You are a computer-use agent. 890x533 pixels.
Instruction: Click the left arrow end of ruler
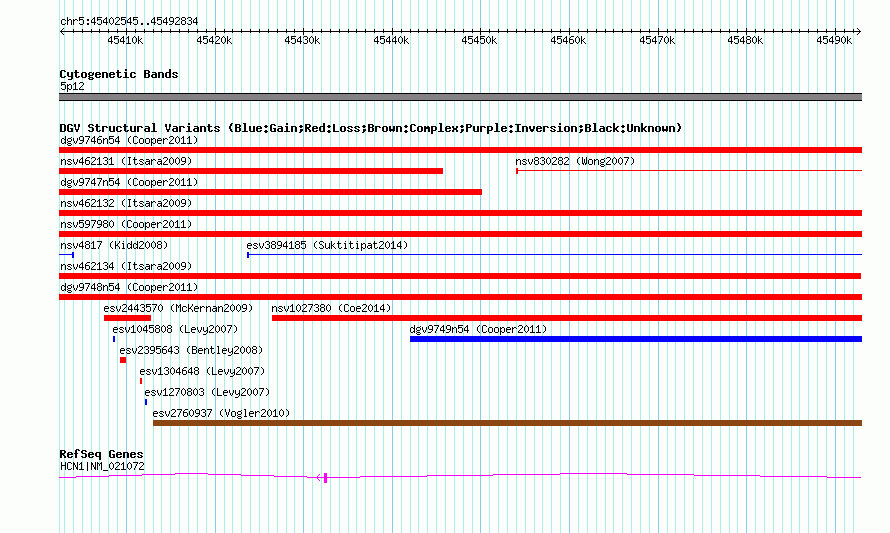pyautogui.click(x=62, y=32)
